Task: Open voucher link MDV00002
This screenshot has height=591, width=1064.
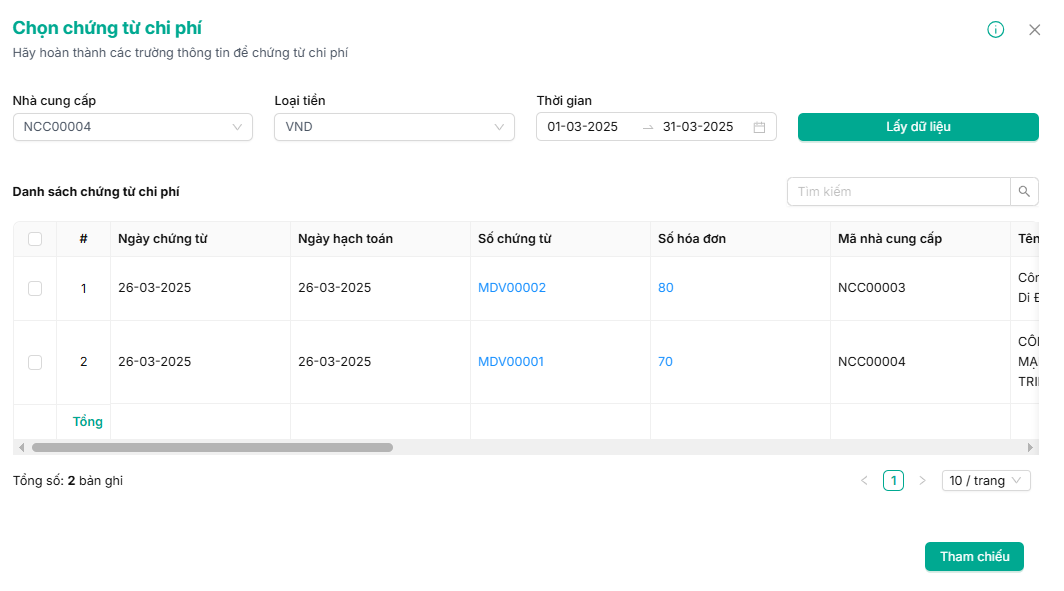Action: pyautogui.click(x=512, y=288)
